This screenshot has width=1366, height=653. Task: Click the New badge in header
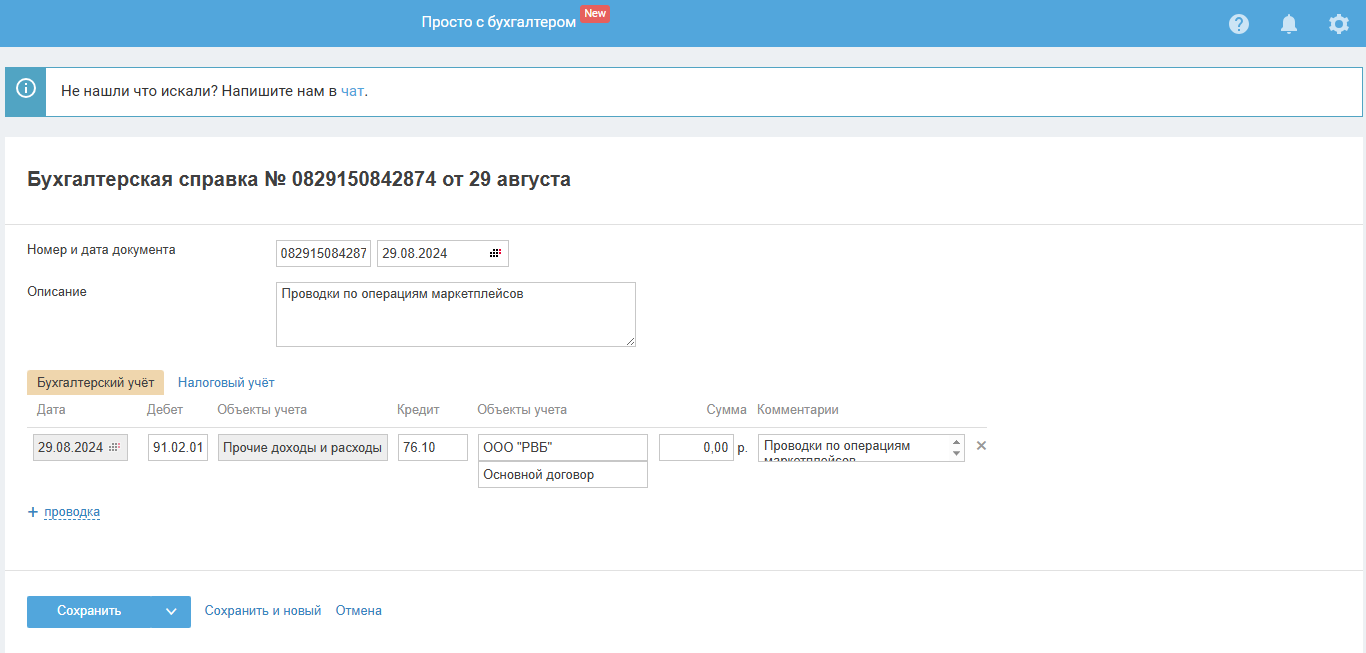click(x=595, y=14)
